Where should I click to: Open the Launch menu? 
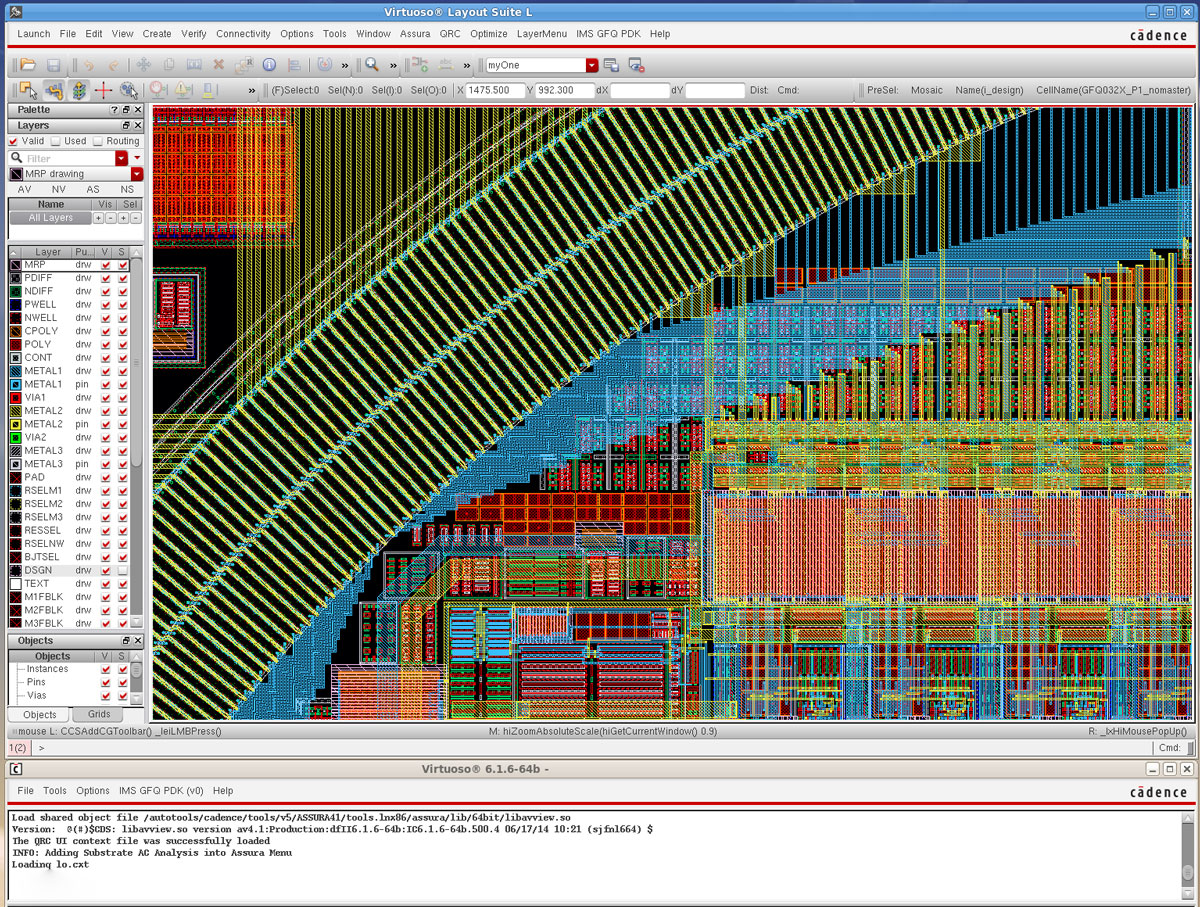34,33
